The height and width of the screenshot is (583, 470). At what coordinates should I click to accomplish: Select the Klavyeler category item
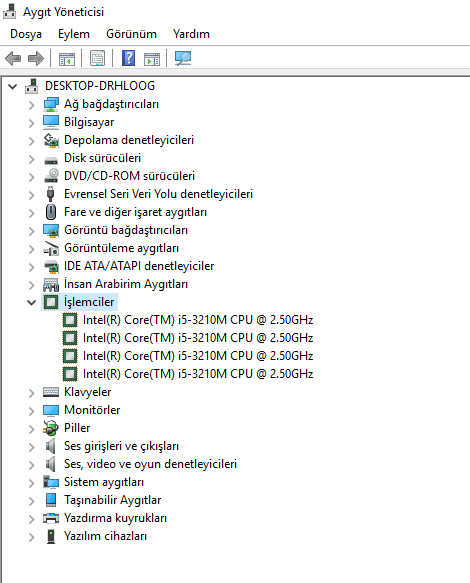87,392
